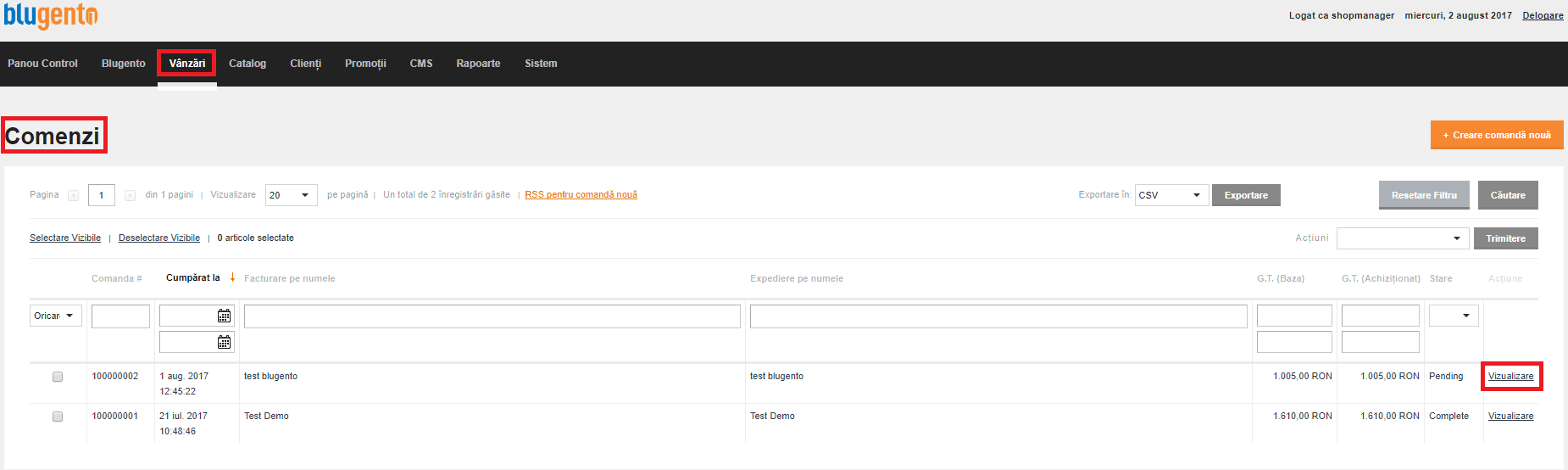Open the Rapoarte menu

click(478, 64)
